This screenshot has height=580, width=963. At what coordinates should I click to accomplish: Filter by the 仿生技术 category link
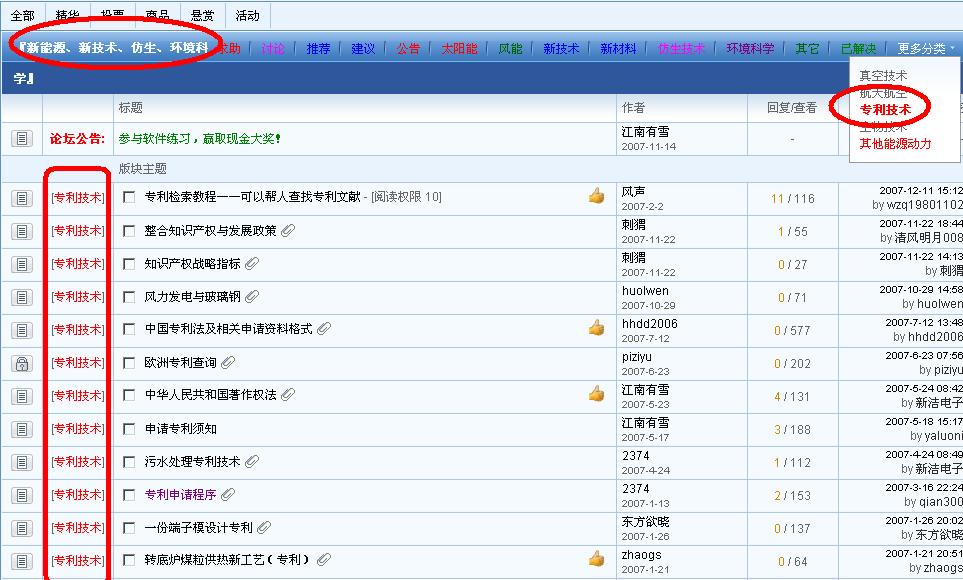[x=682, y=49]
